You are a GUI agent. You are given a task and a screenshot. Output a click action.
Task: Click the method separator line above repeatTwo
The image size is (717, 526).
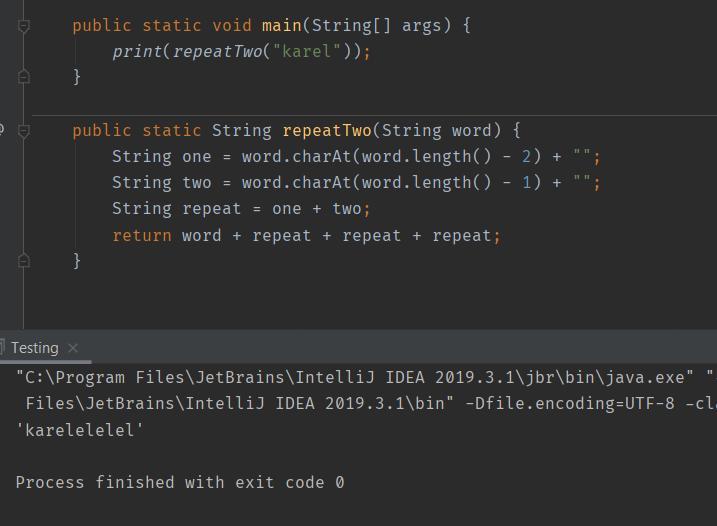click(374, 116)
